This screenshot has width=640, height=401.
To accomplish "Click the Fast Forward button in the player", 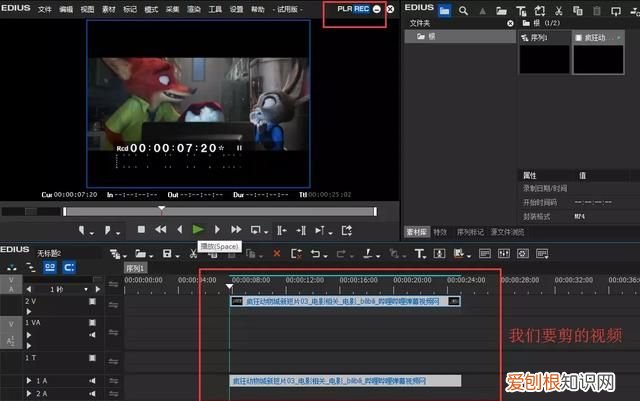I will (237, 229).
